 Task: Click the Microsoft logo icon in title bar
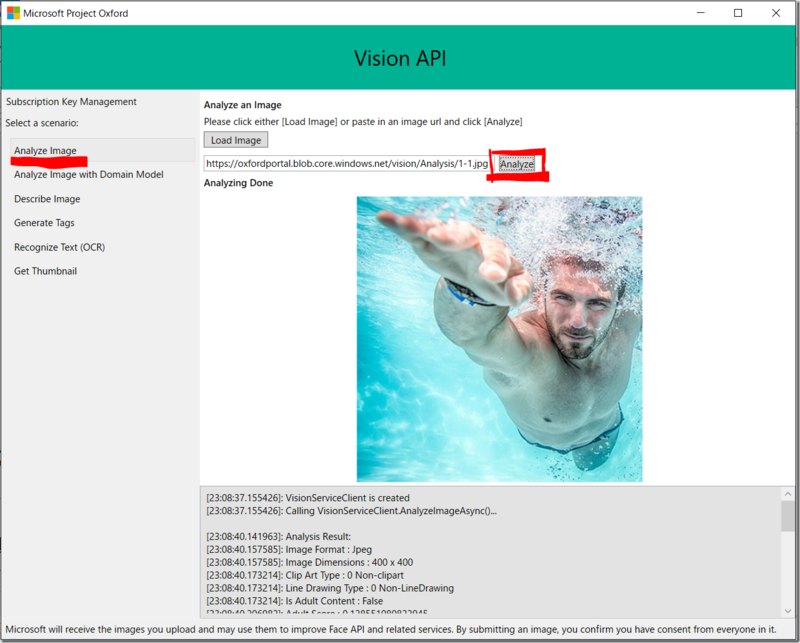click(13, 13)
